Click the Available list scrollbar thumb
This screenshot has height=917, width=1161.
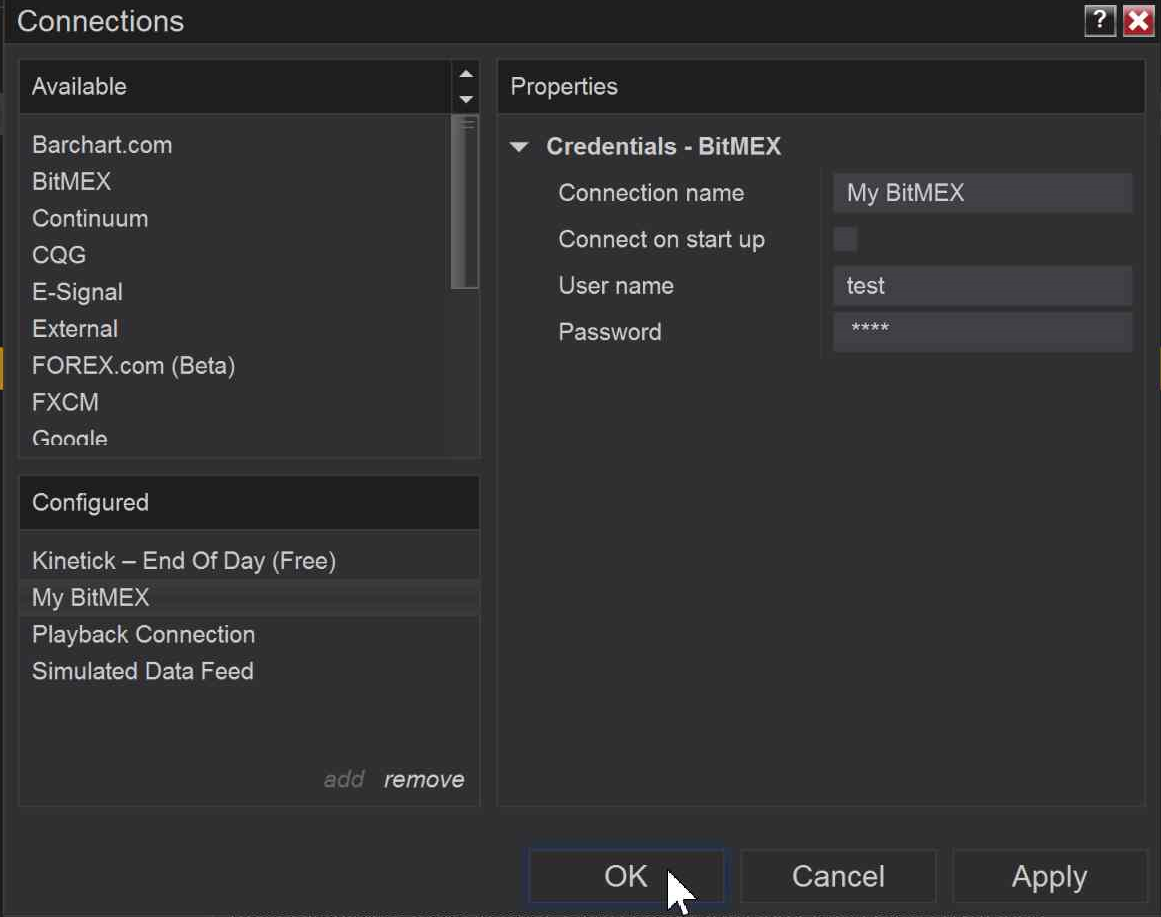pos(464,202)
